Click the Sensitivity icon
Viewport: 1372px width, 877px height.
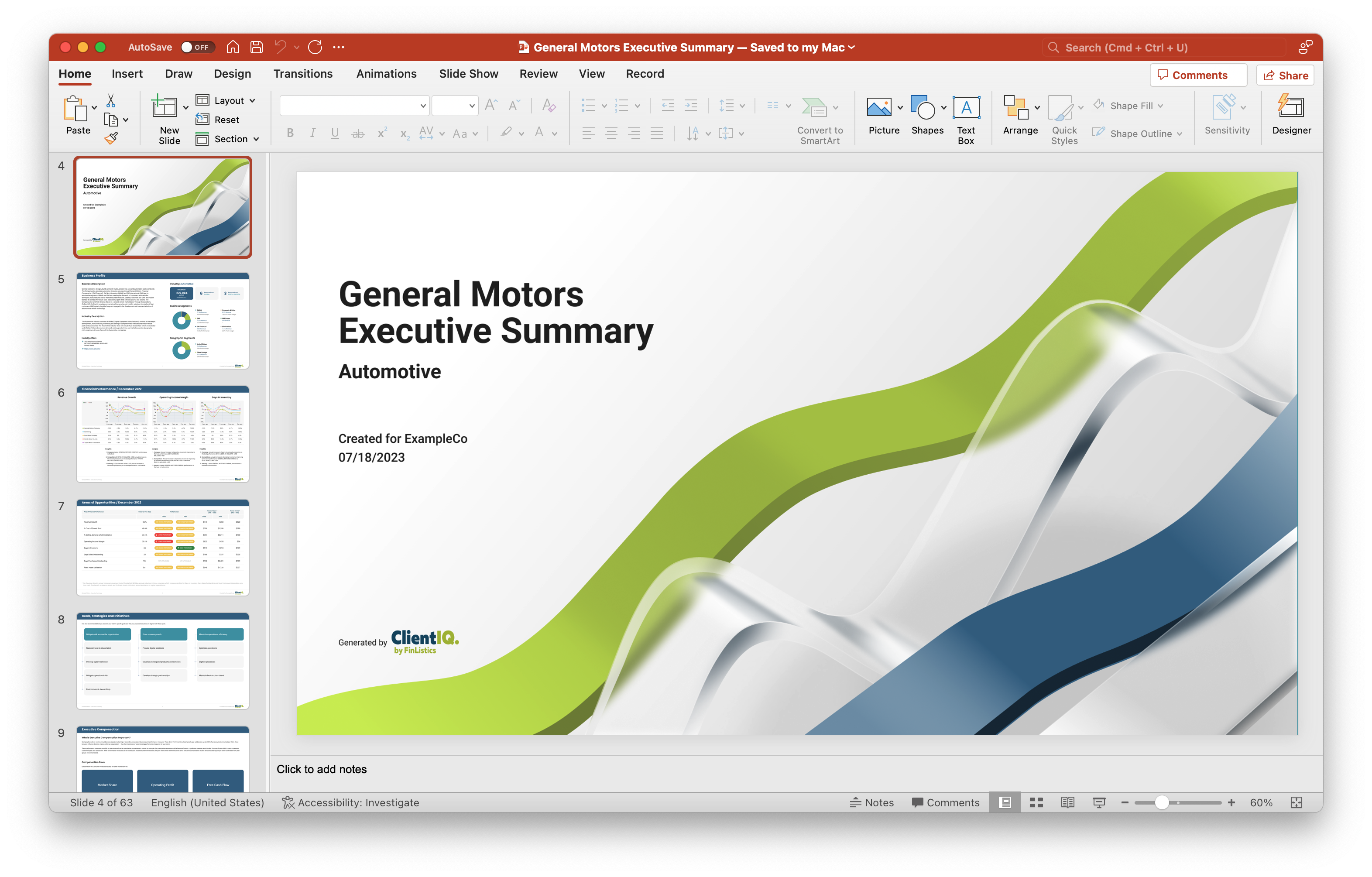(x=1224, y=107)
